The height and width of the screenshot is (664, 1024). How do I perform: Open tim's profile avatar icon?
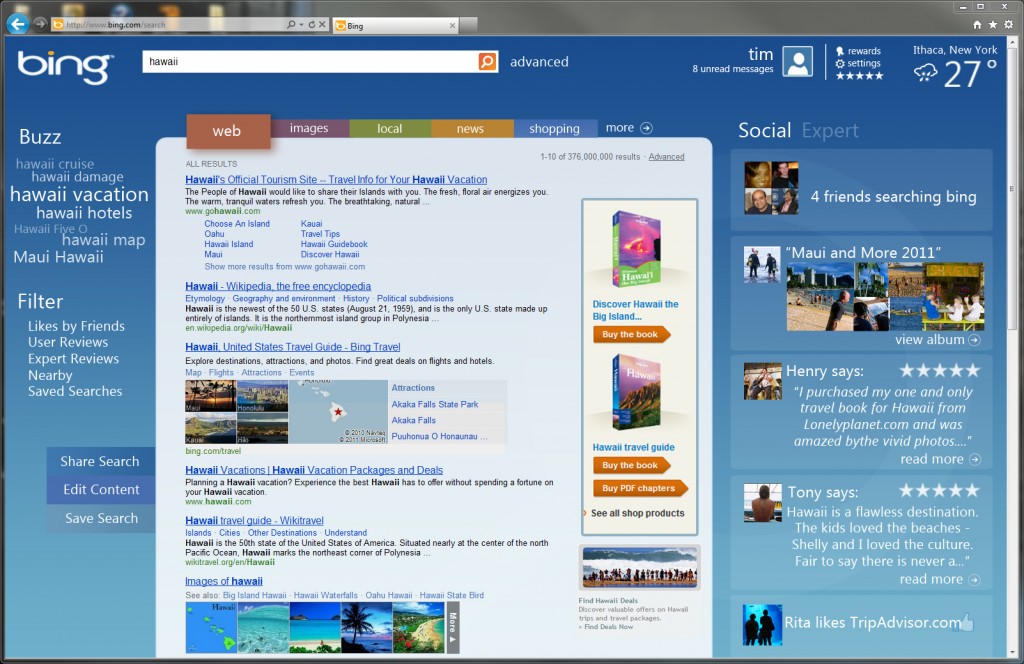click(797, 62)
